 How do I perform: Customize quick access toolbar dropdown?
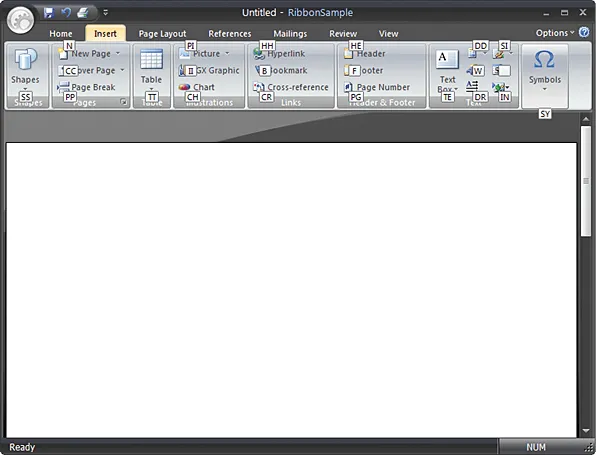pyautogui.click(x=106, y=13)
